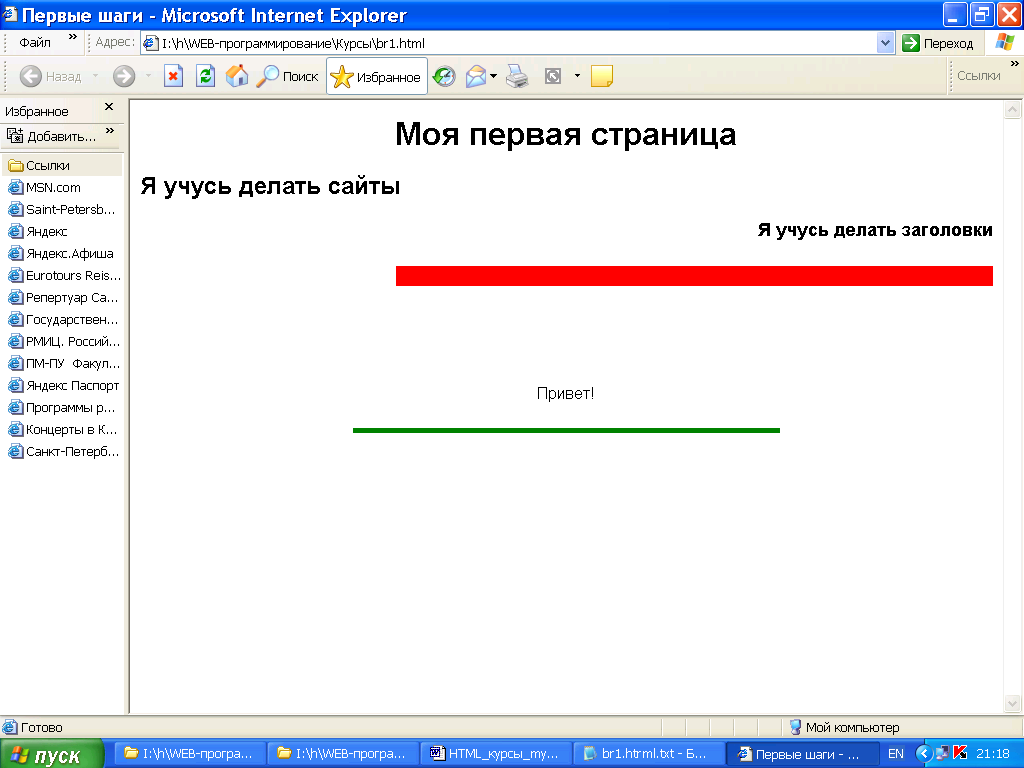Open the ПМ-ПУ Факул... favorite
Screen dimensions: 1024x768
coord(64,364)
